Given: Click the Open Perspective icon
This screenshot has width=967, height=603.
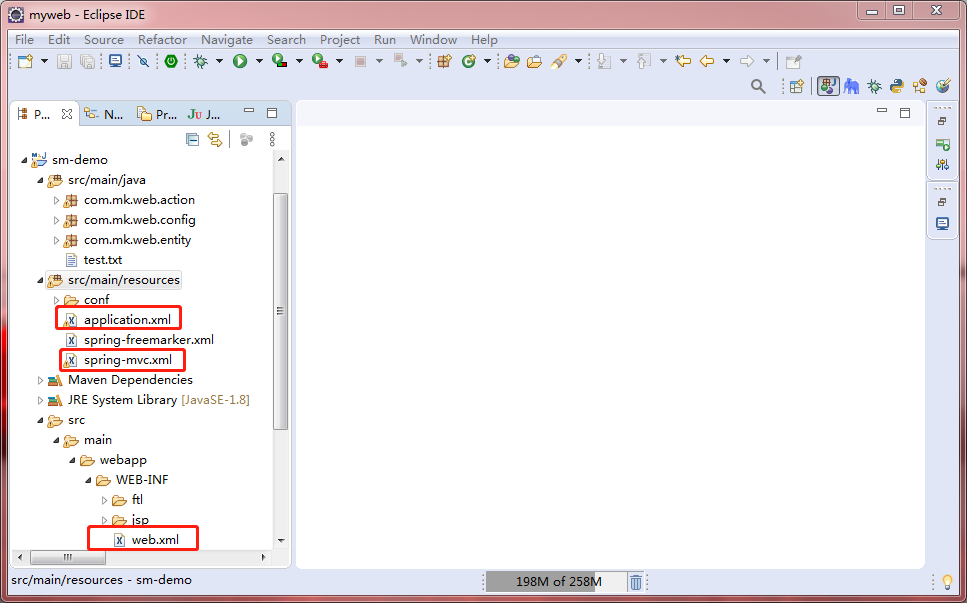Looking at the screenshot, I should pyautogui.click(x=797, y=86).
